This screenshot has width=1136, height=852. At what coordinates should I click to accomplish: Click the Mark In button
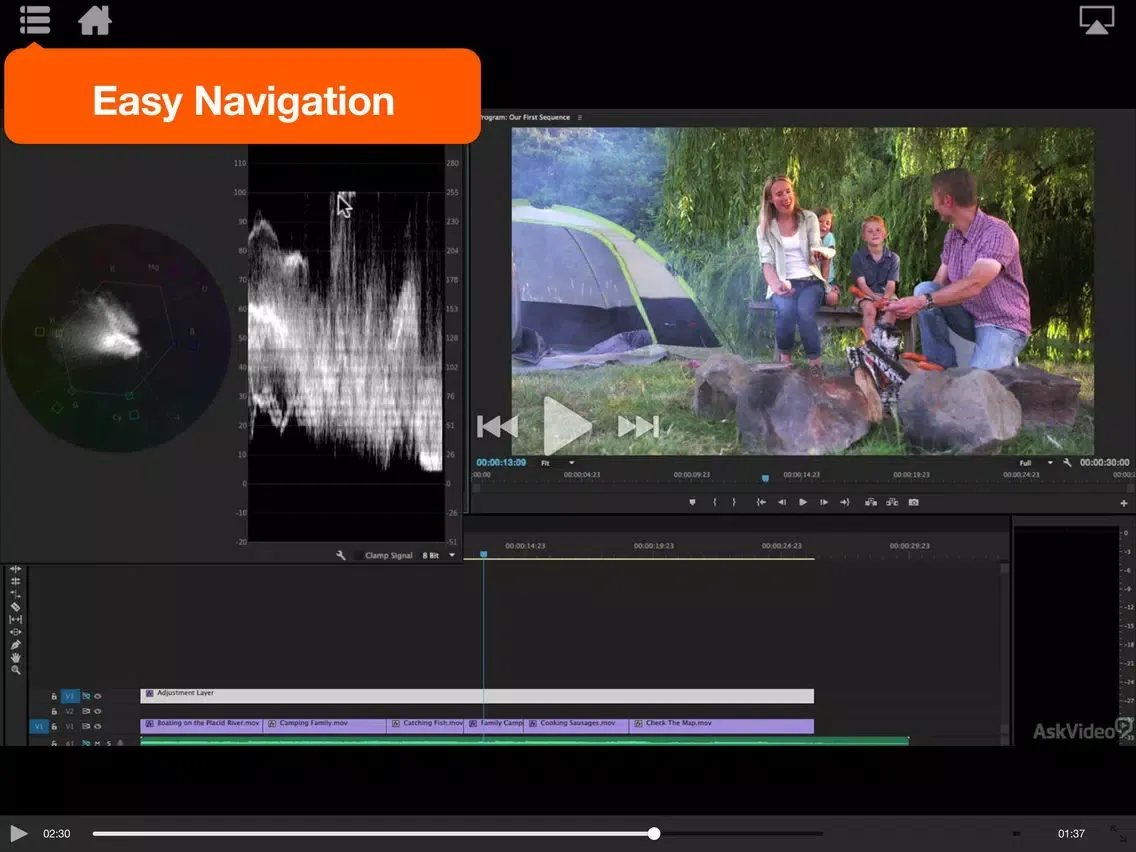click(714, 502)
